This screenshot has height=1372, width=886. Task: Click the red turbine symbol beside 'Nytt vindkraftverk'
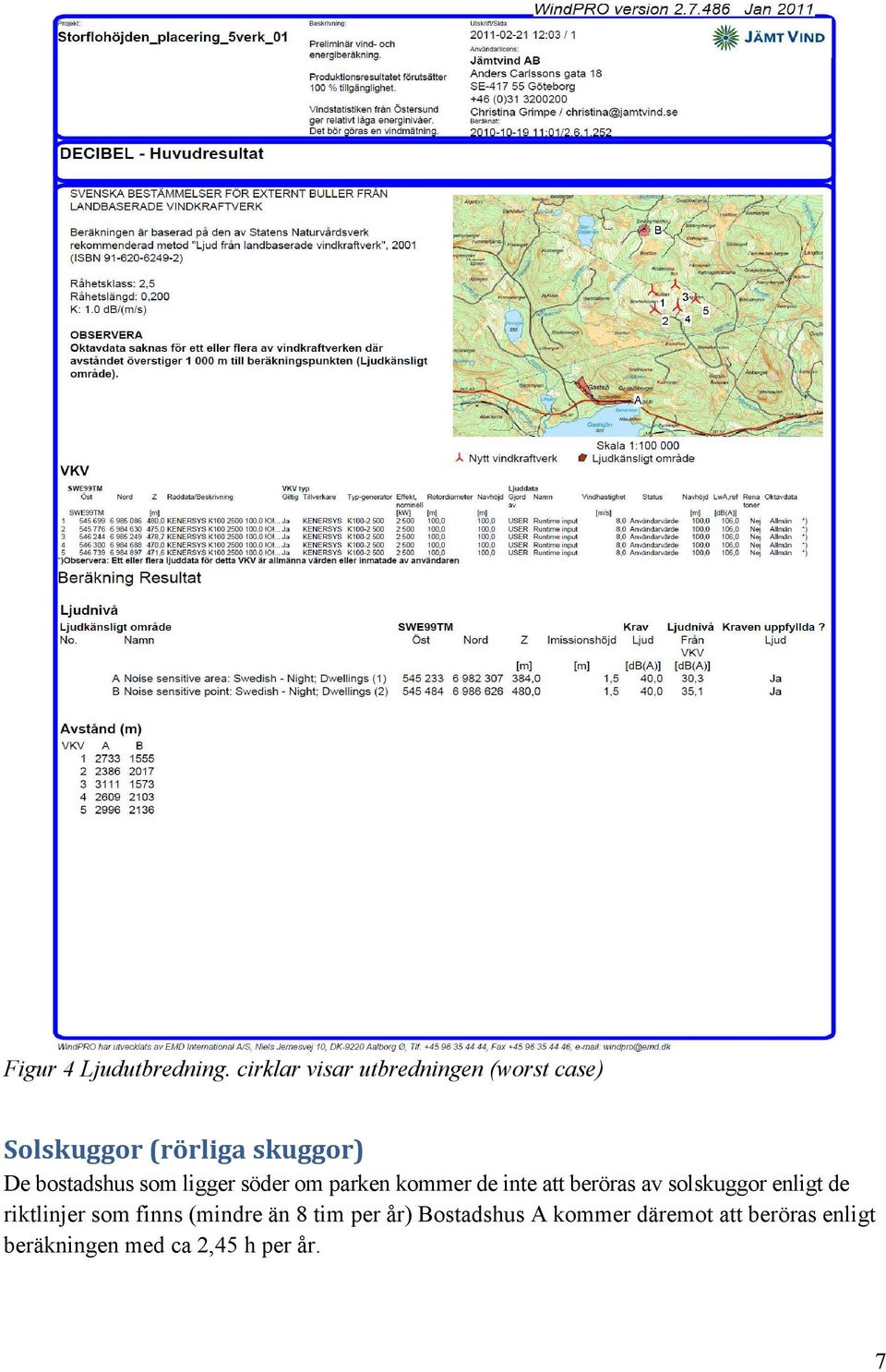[460, 458]
